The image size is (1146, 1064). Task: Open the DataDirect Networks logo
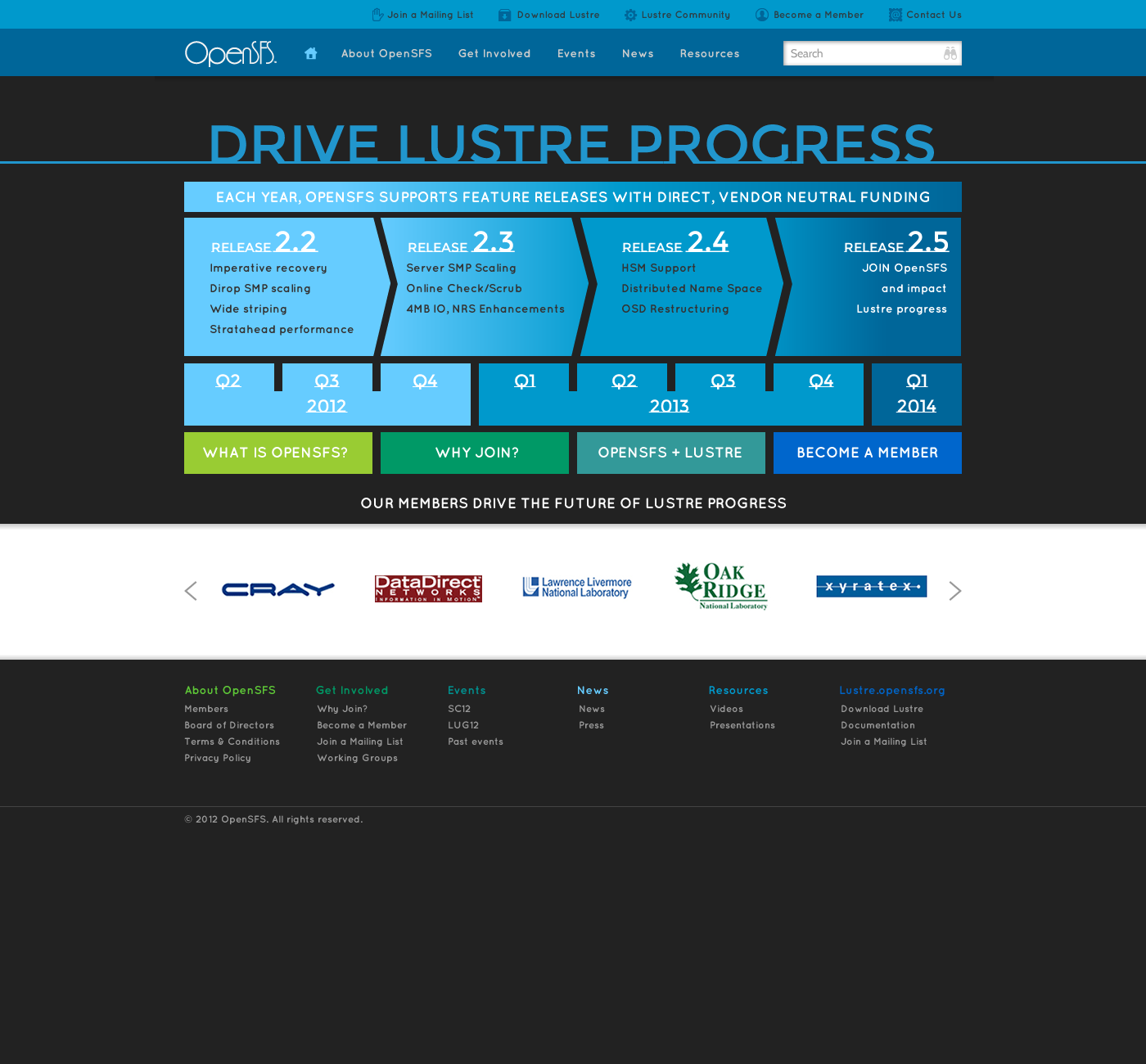click(428, 588)
